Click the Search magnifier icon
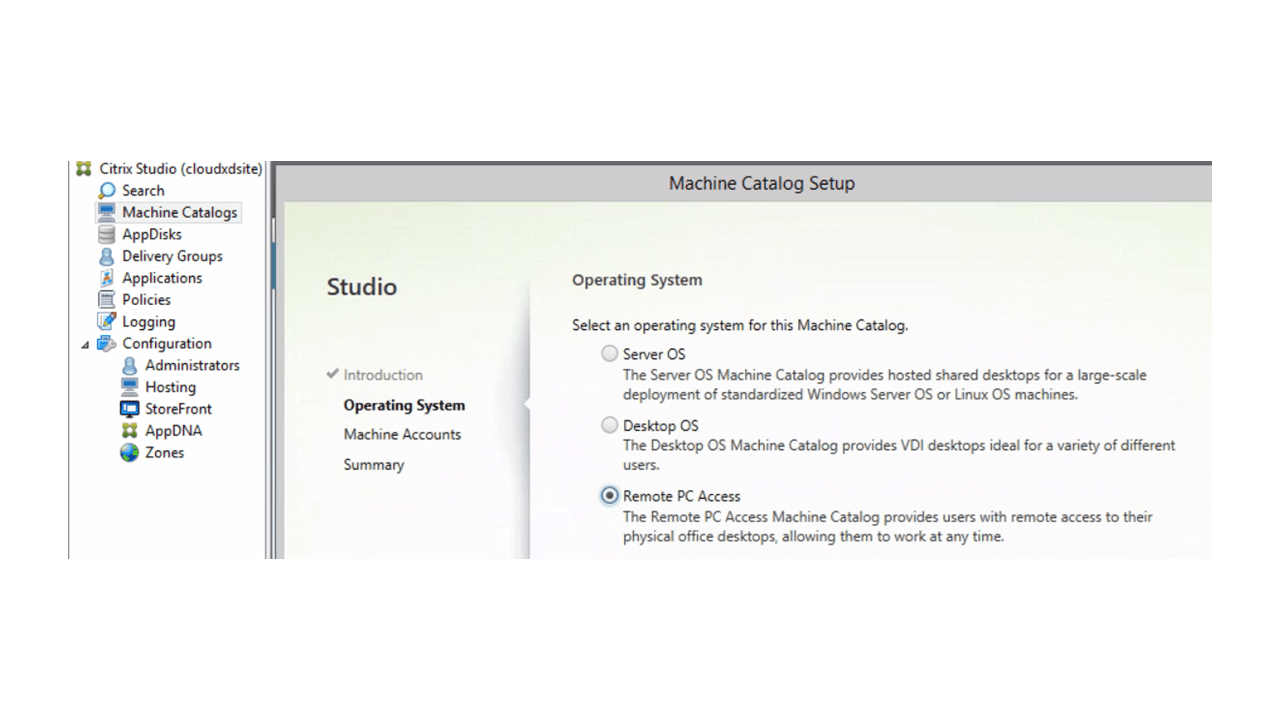The image size is (1280, 720). pyautogui.click(x=108, y=190)
